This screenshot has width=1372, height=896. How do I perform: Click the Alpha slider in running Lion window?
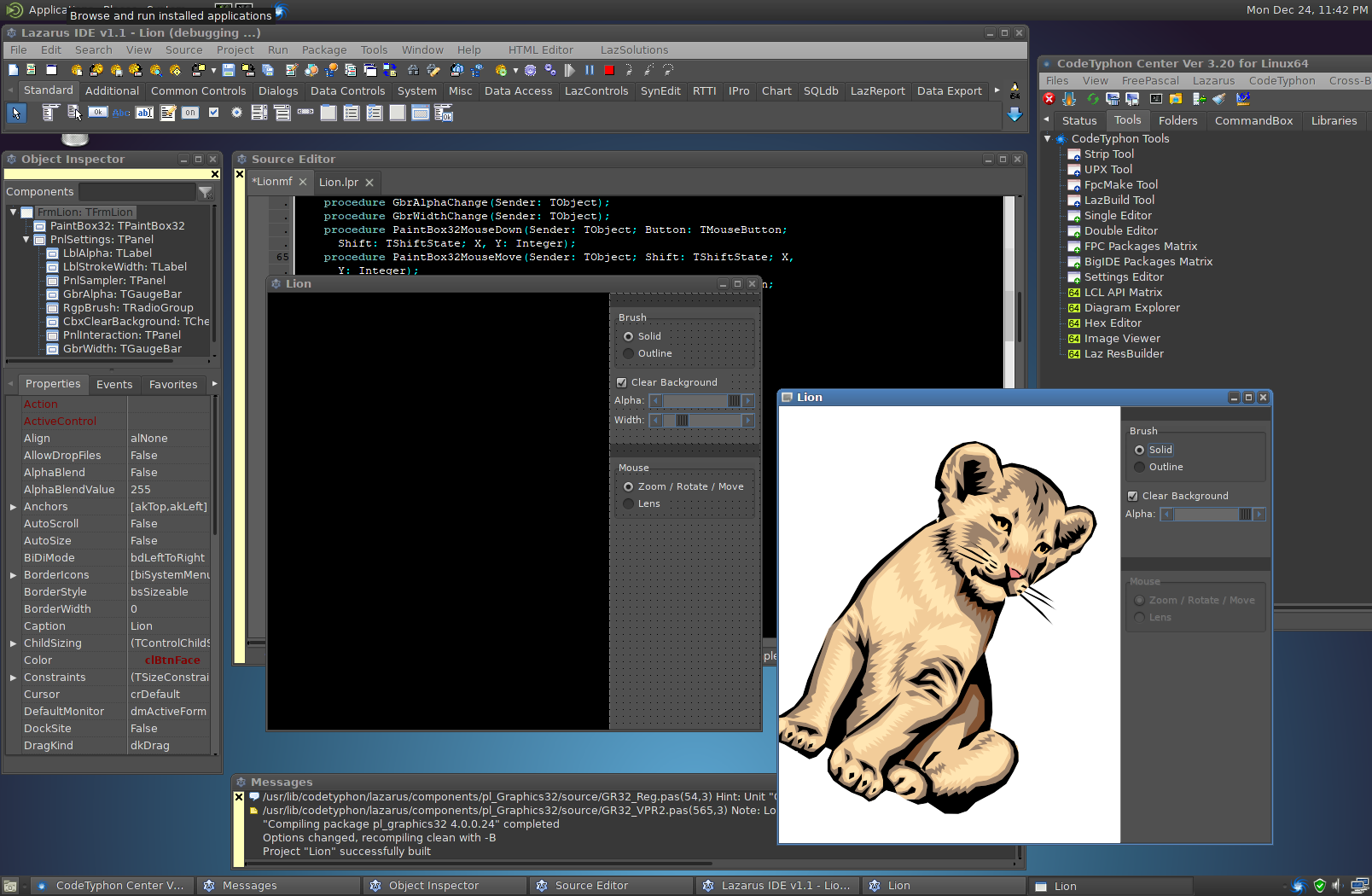tap(1212, 514)
